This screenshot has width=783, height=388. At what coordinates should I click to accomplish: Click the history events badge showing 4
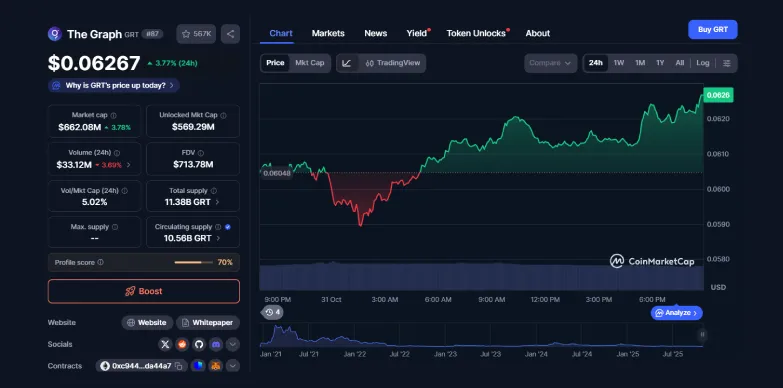(273, 313)
